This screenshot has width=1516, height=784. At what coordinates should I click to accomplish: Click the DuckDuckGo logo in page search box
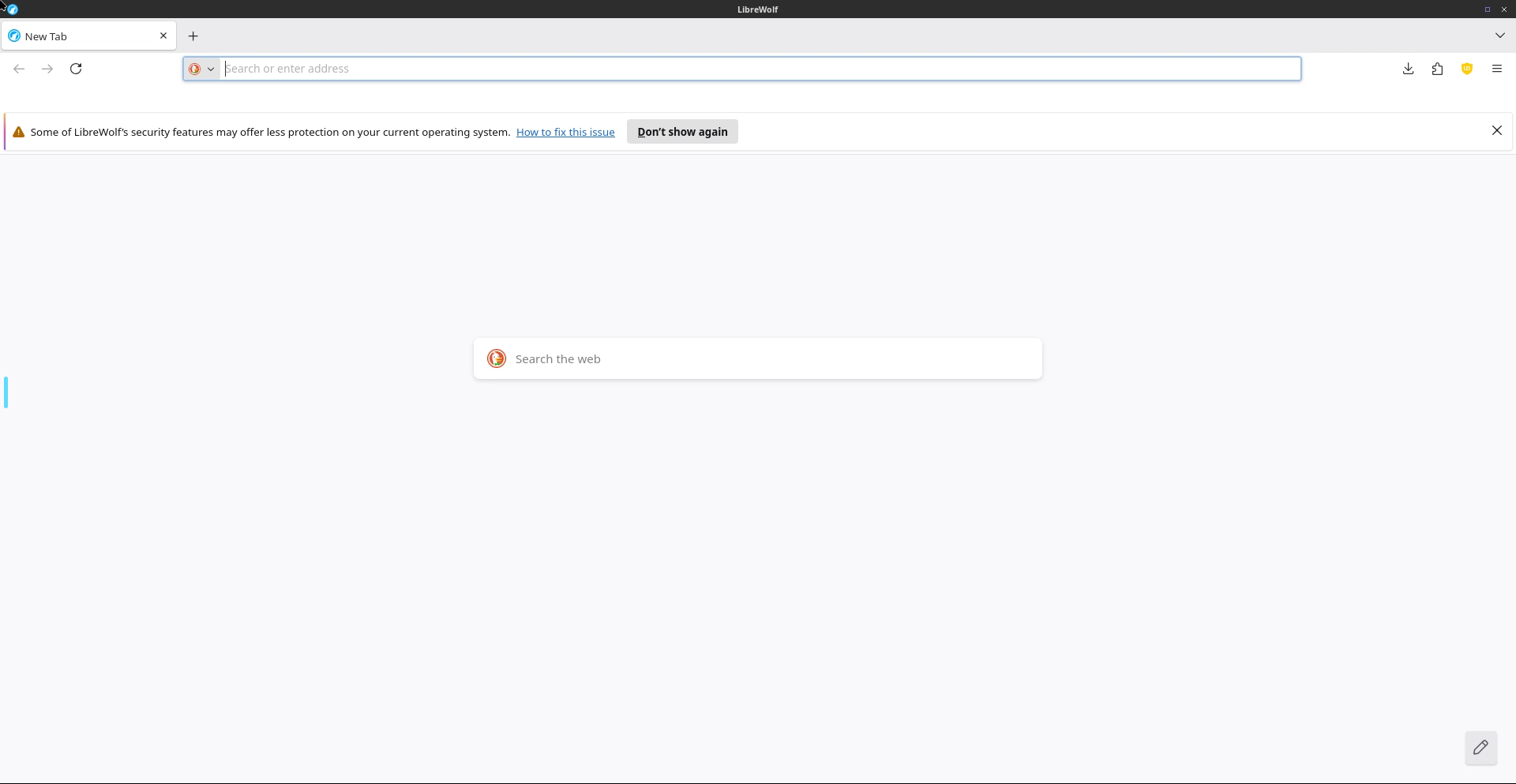[497, 358]
